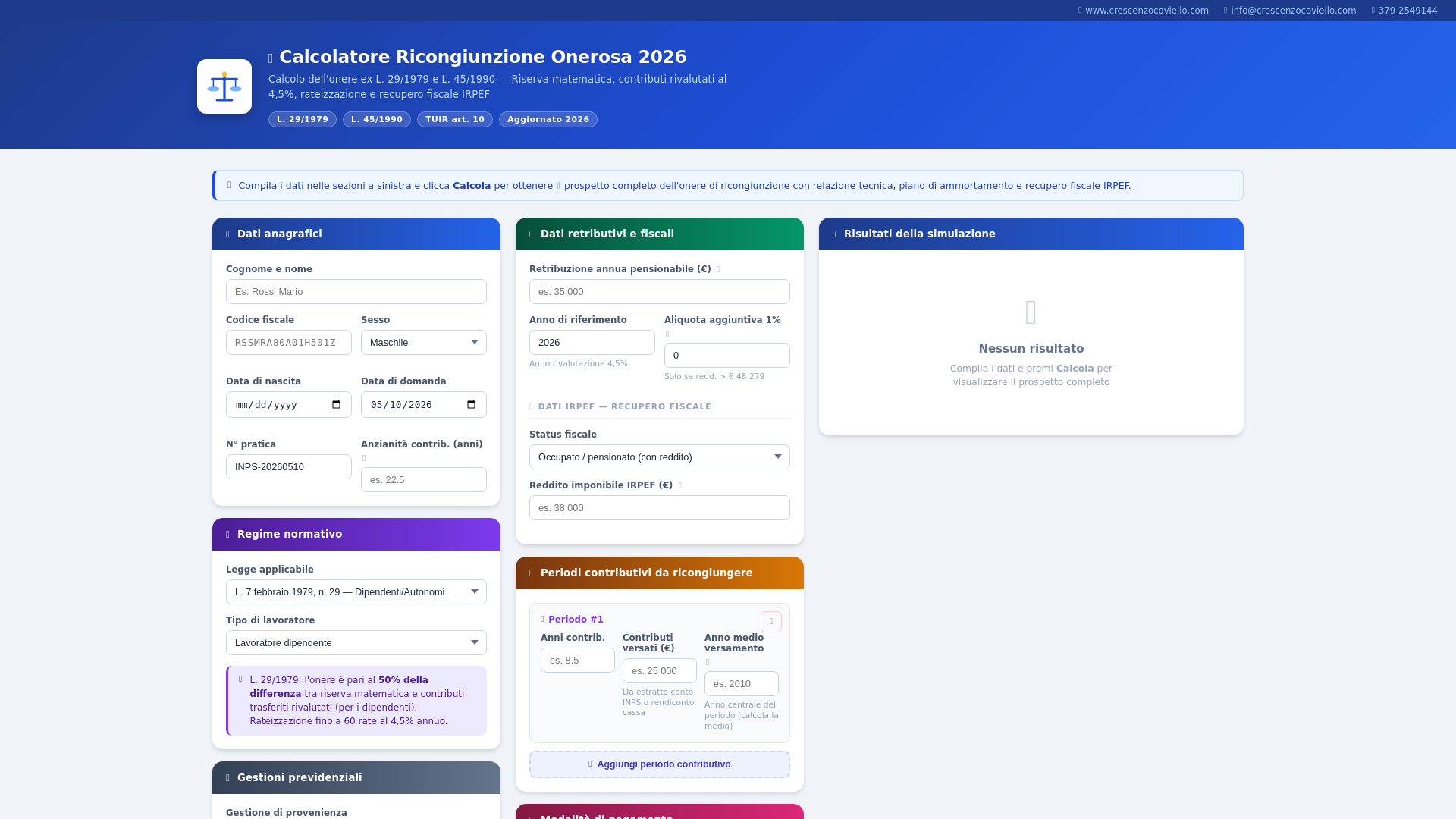The height and width of the screenshot is (819, 1456).
Task: Focus the Codice fiscale input field
Action: pos(289,343)
